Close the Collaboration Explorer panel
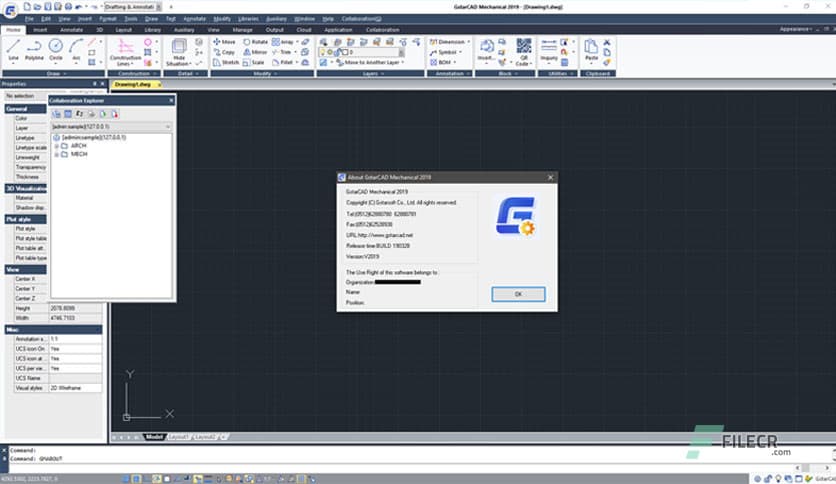This screenshot has width=836, height=484. pyautogui.click(x=171, y=100)
